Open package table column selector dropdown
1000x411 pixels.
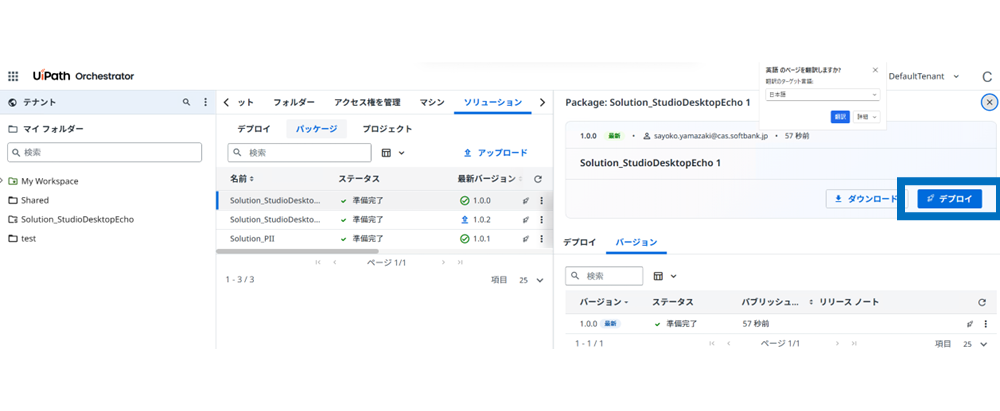pos(392,153)
